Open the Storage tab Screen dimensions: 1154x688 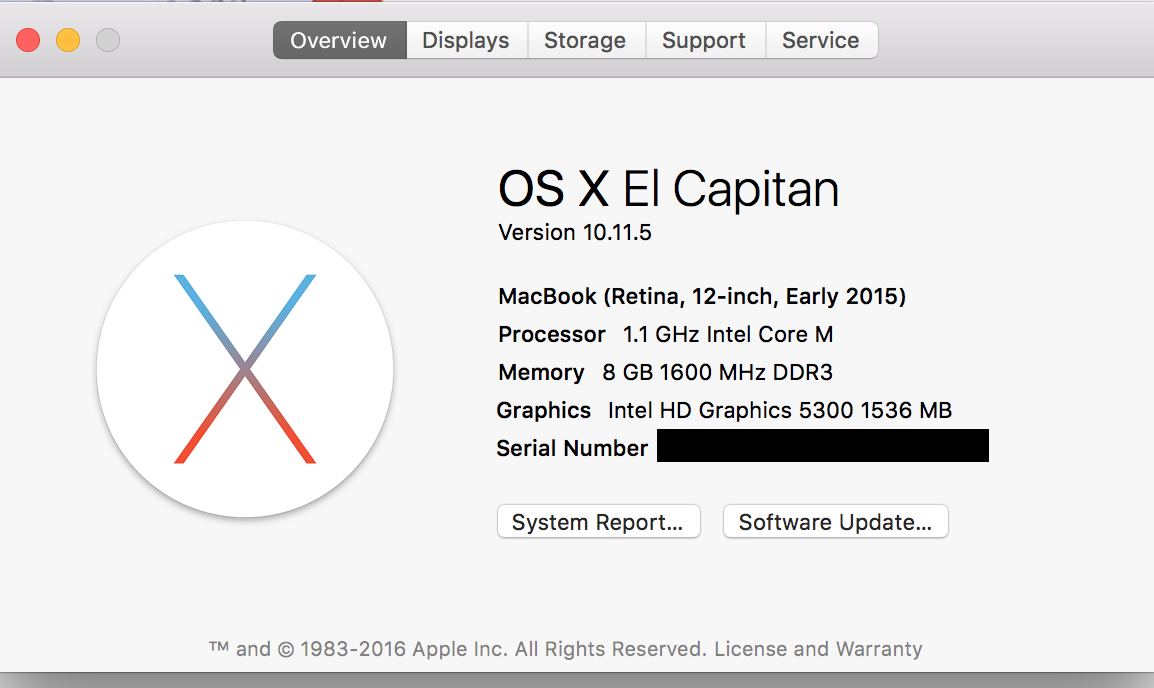585,41
